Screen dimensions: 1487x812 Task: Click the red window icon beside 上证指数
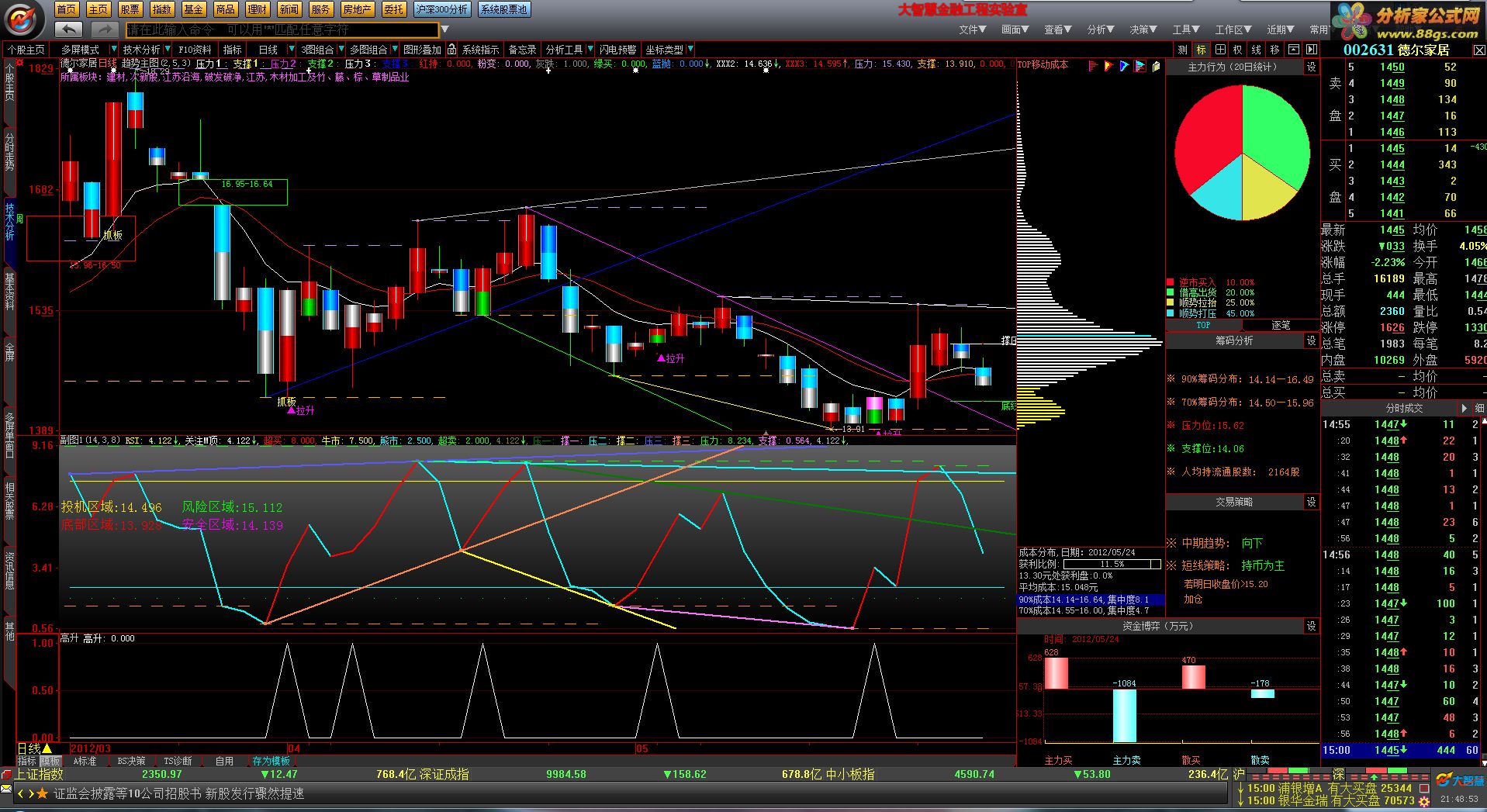[7, 774]
